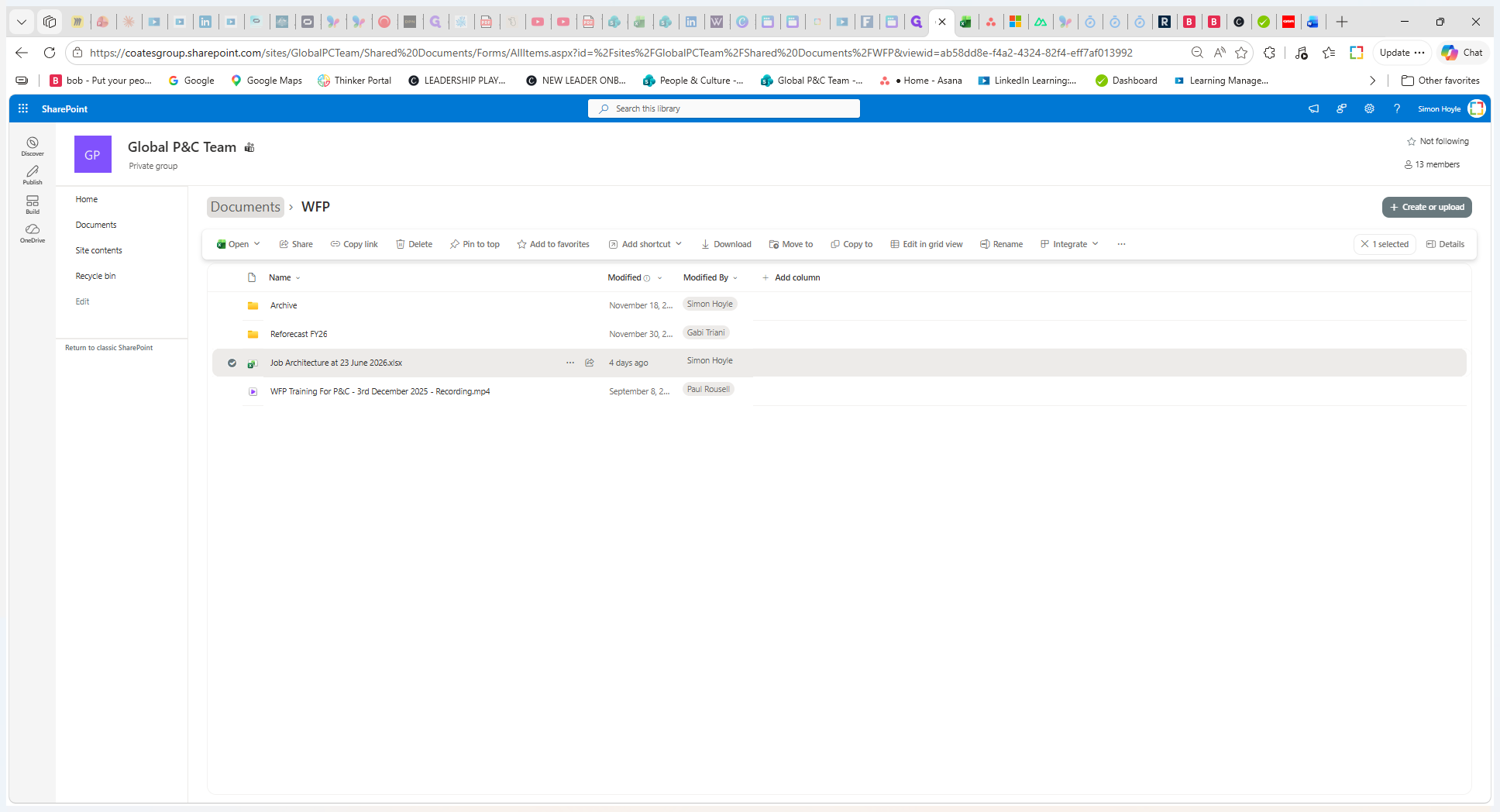Click the Documents breadcrumb
1500x812 pixels.
[x=246, y=207]
